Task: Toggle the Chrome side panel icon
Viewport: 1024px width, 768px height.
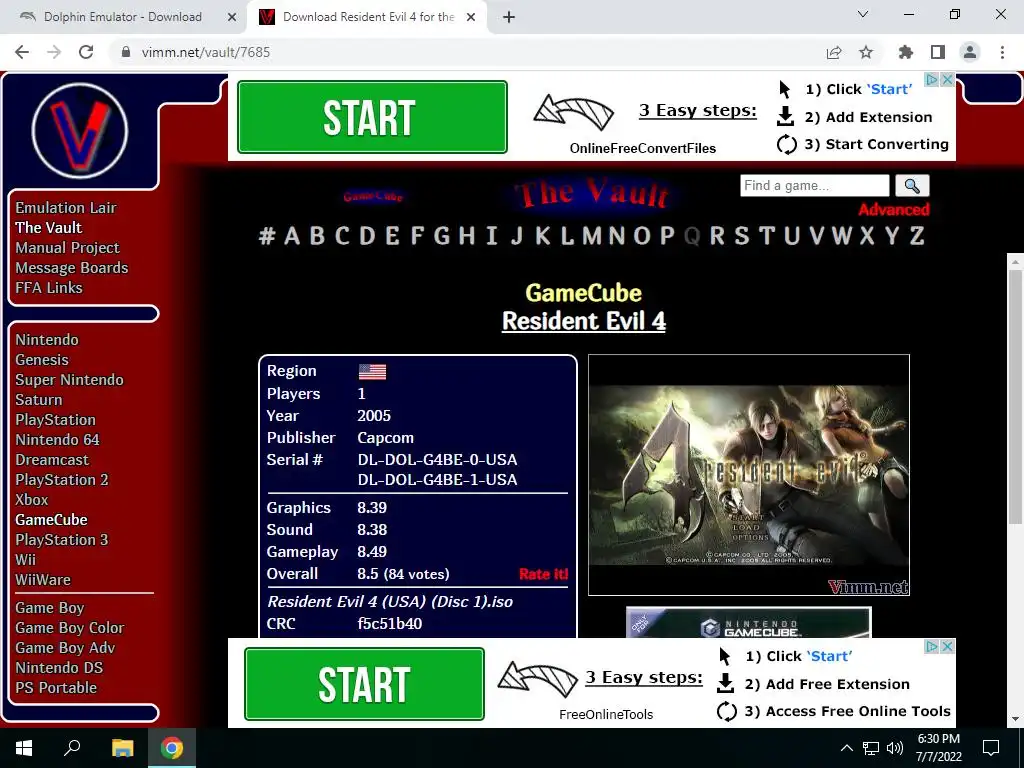Action: pyautogui.click(x=938, y=52)
